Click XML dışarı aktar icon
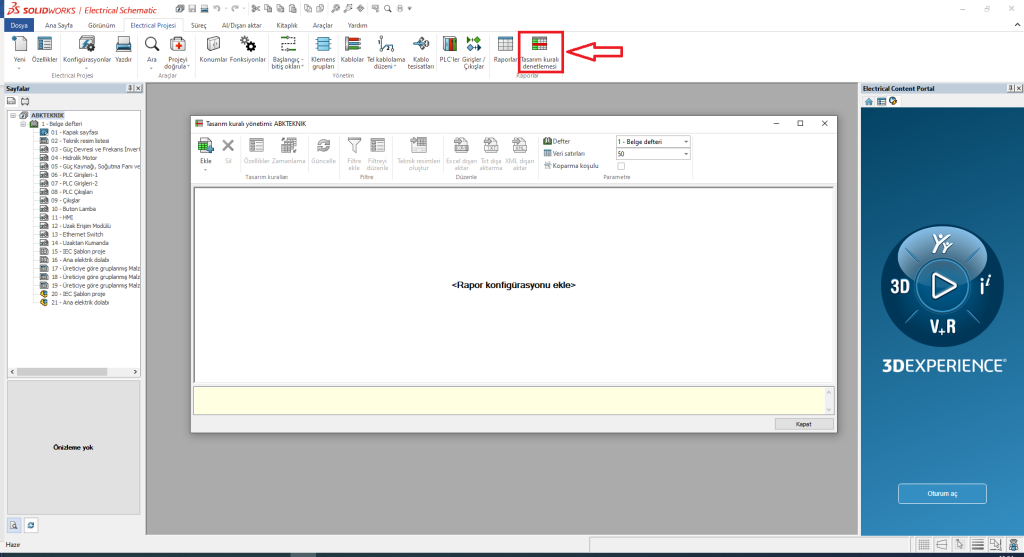The image size is (1024, 557). click(520, 146)
